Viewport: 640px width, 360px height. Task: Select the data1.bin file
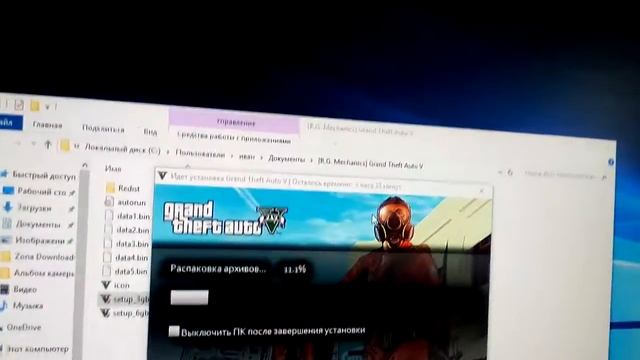(x=133, y=216)
